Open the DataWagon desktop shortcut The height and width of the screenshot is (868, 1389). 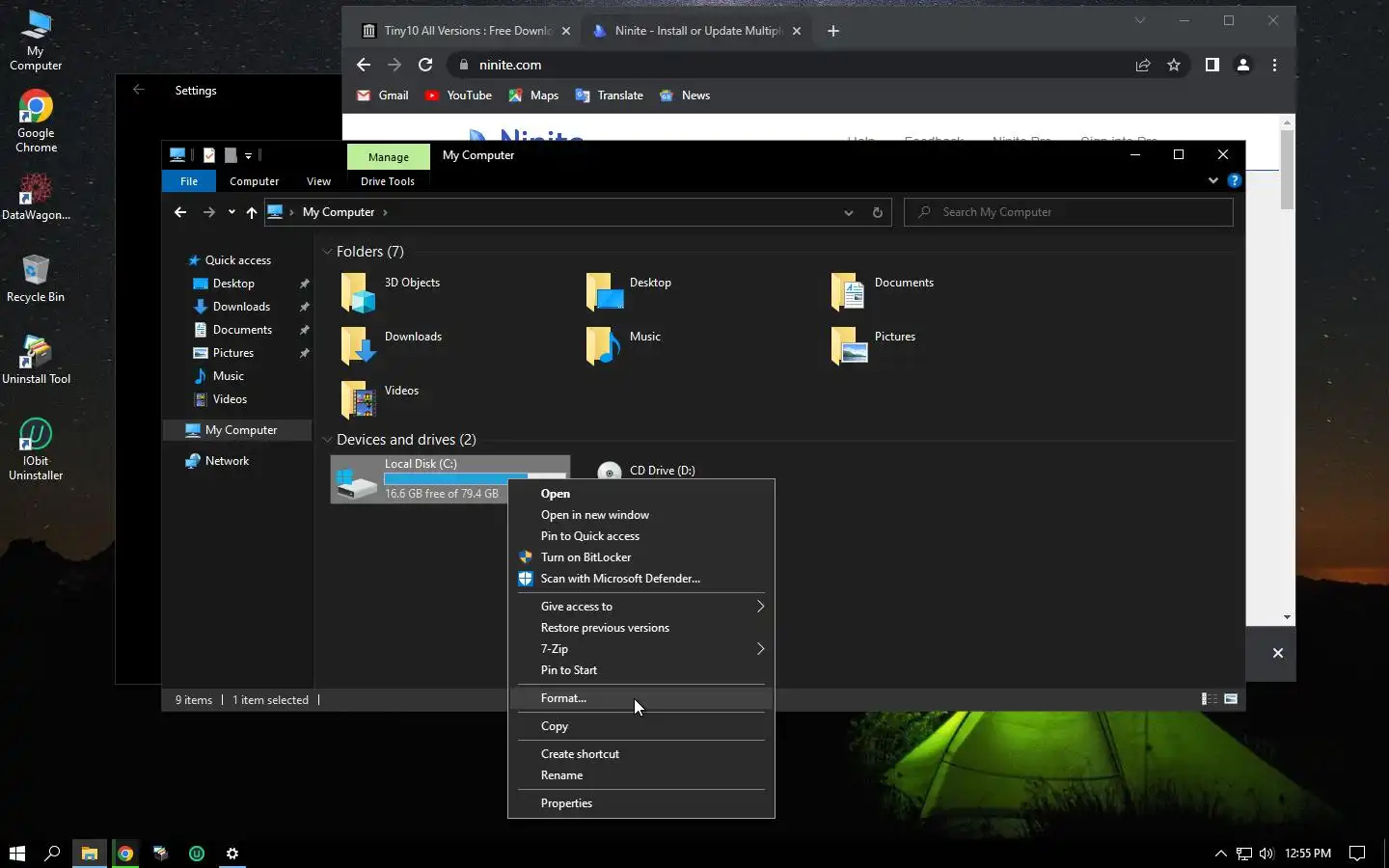(36, 197)
